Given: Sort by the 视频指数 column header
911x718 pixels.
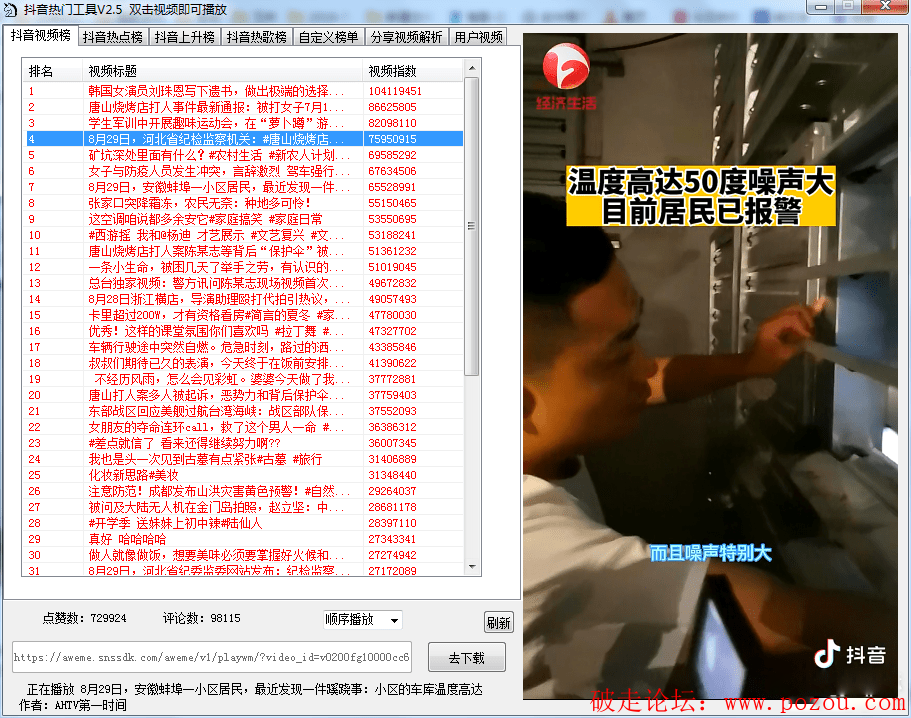Looking at the screenshot, I should 413,71.
